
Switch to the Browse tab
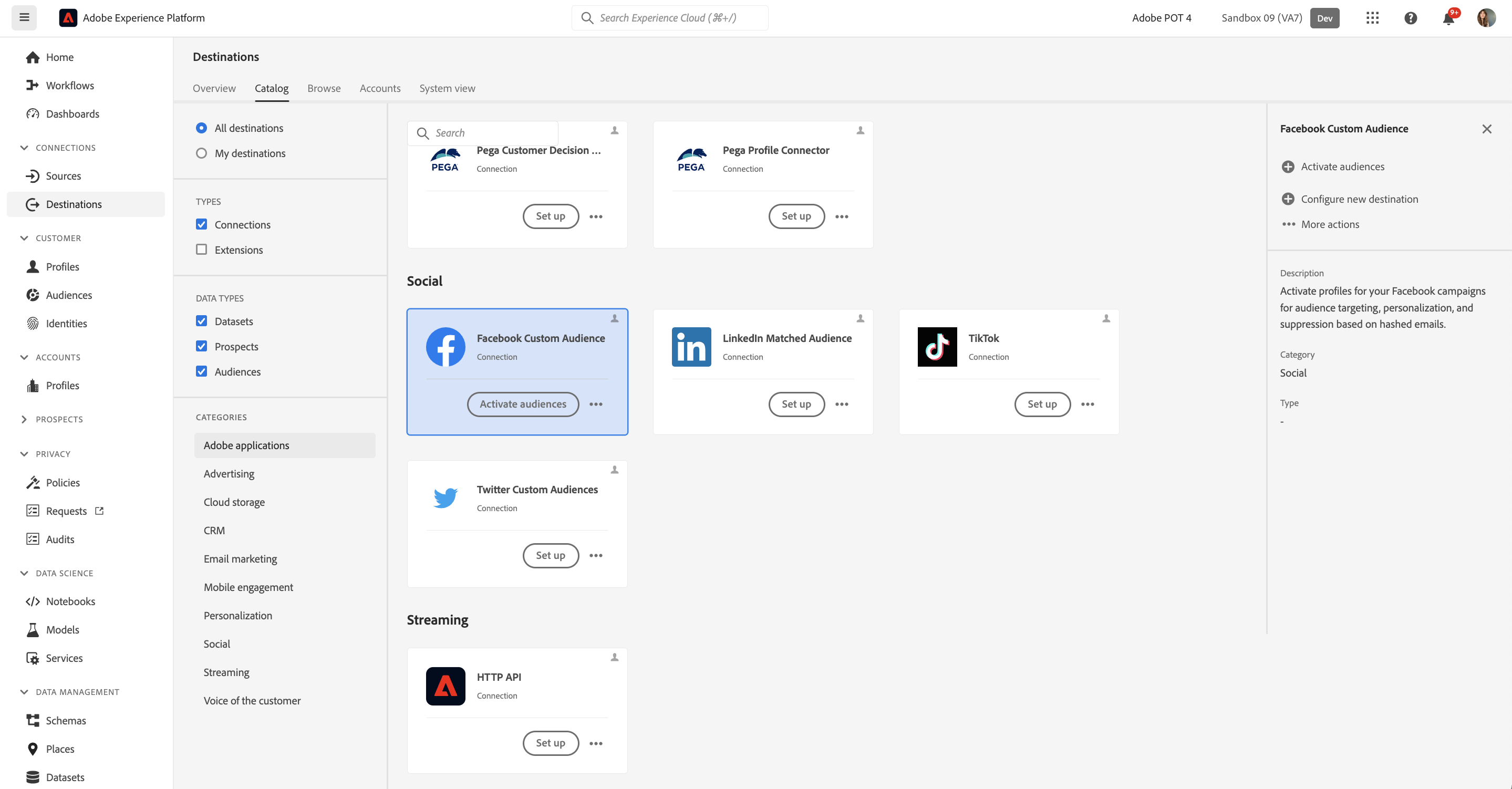click(324, 88)
